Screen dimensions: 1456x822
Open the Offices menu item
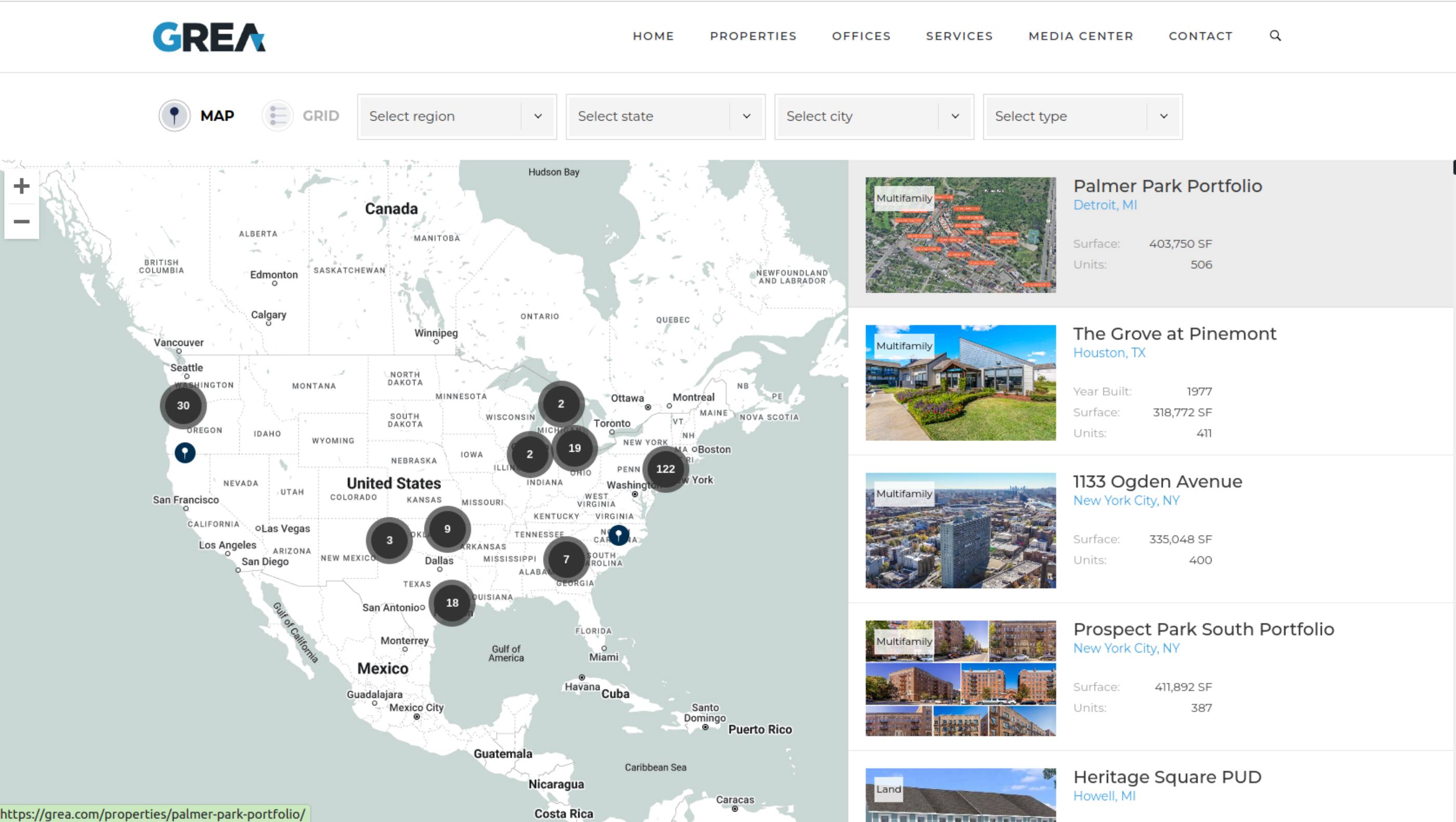(862, 36)
